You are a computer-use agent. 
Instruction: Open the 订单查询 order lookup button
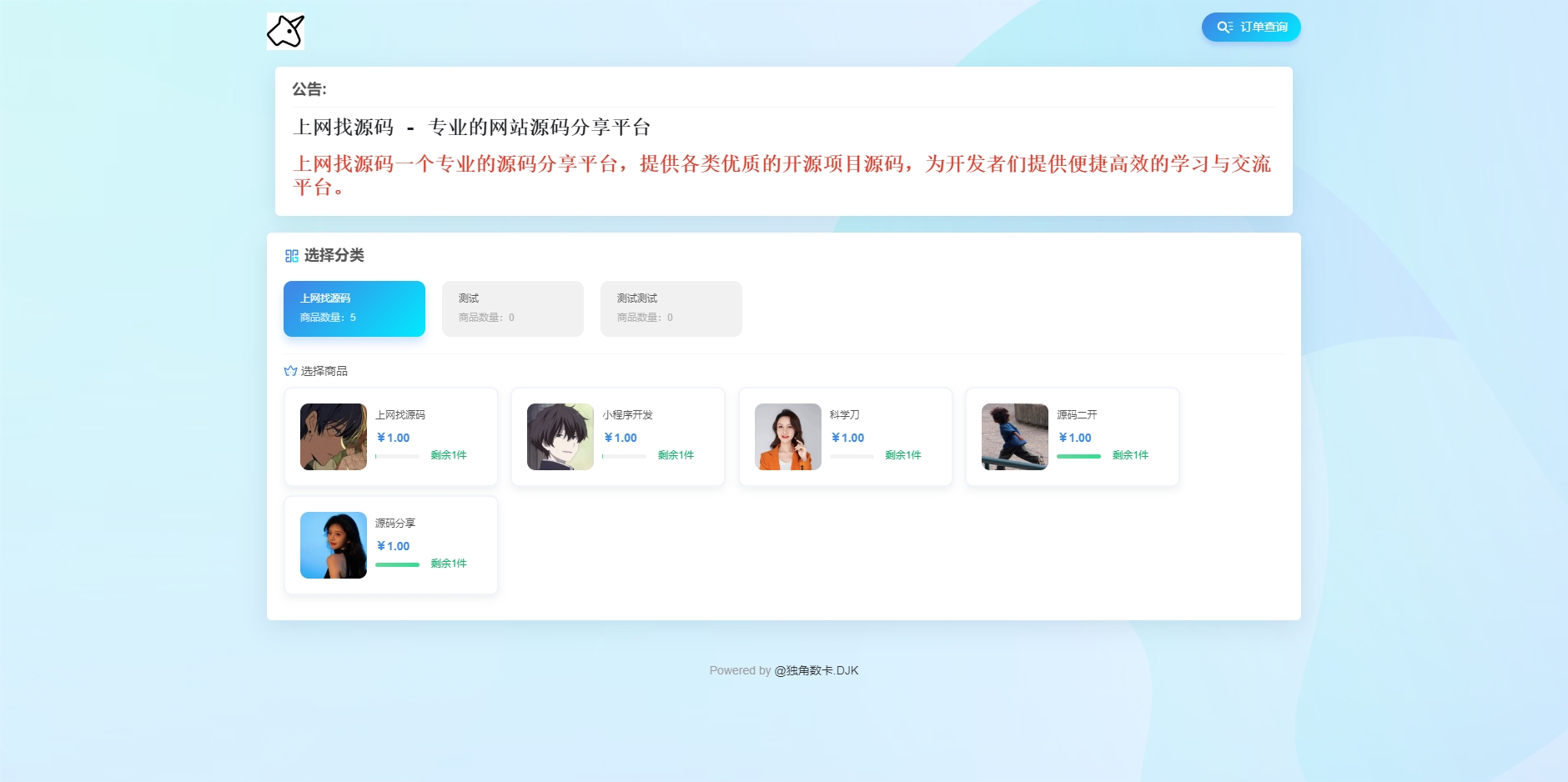point(1250,28)
